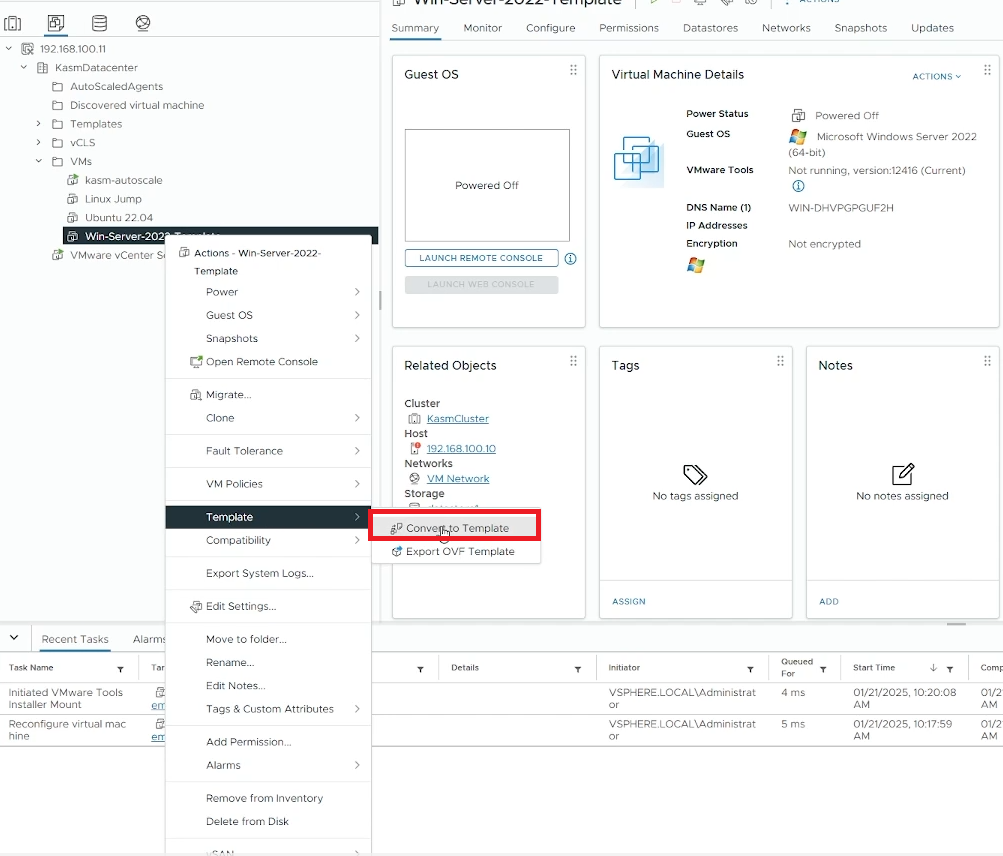The height and width of the screenshot is (856, 1003).
Task: Select the Storage inventory icon
Action: coord(99,22)
